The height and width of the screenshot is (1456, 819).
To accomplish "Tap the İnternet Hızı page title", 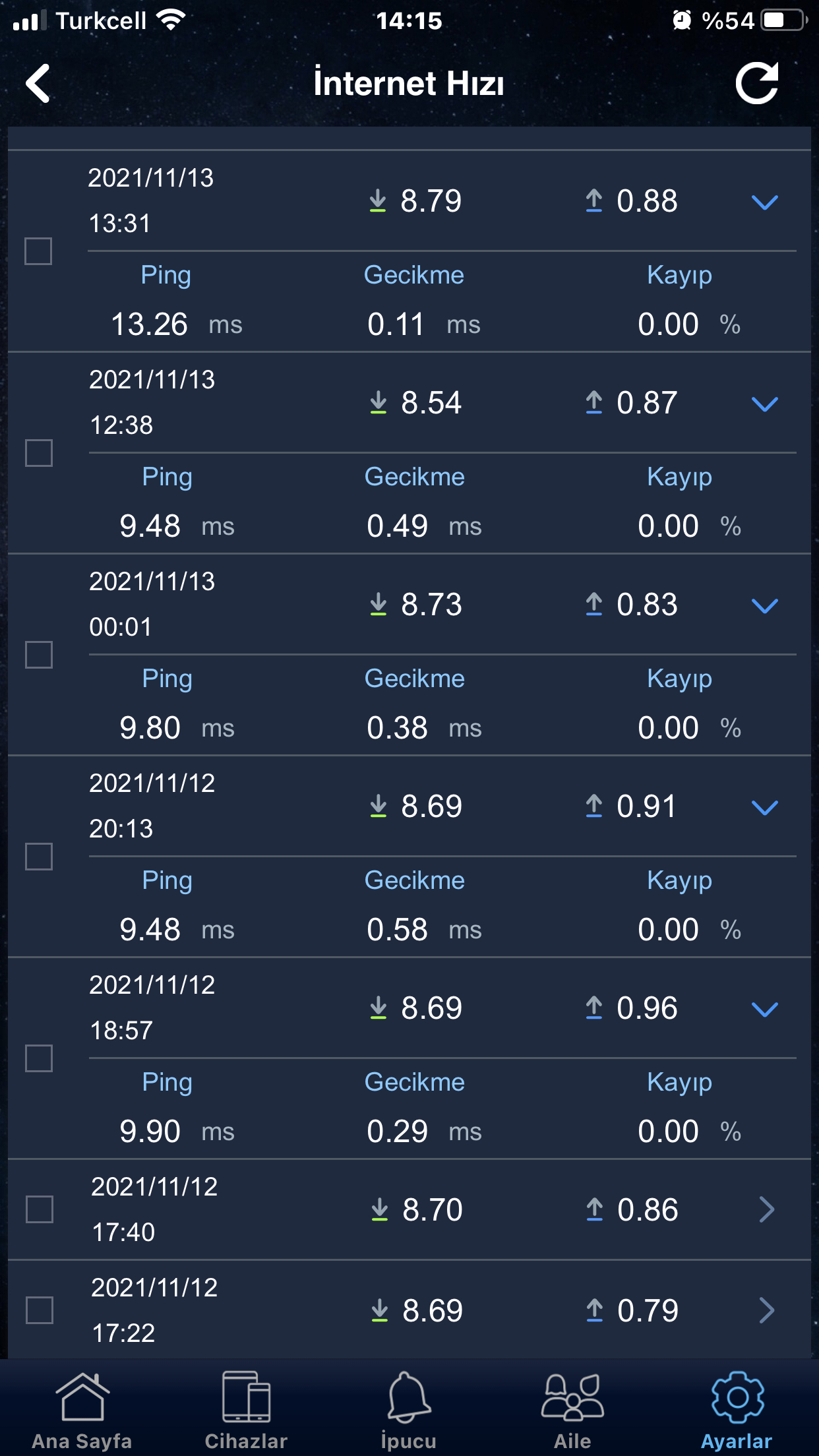I will tap(409, 84).
